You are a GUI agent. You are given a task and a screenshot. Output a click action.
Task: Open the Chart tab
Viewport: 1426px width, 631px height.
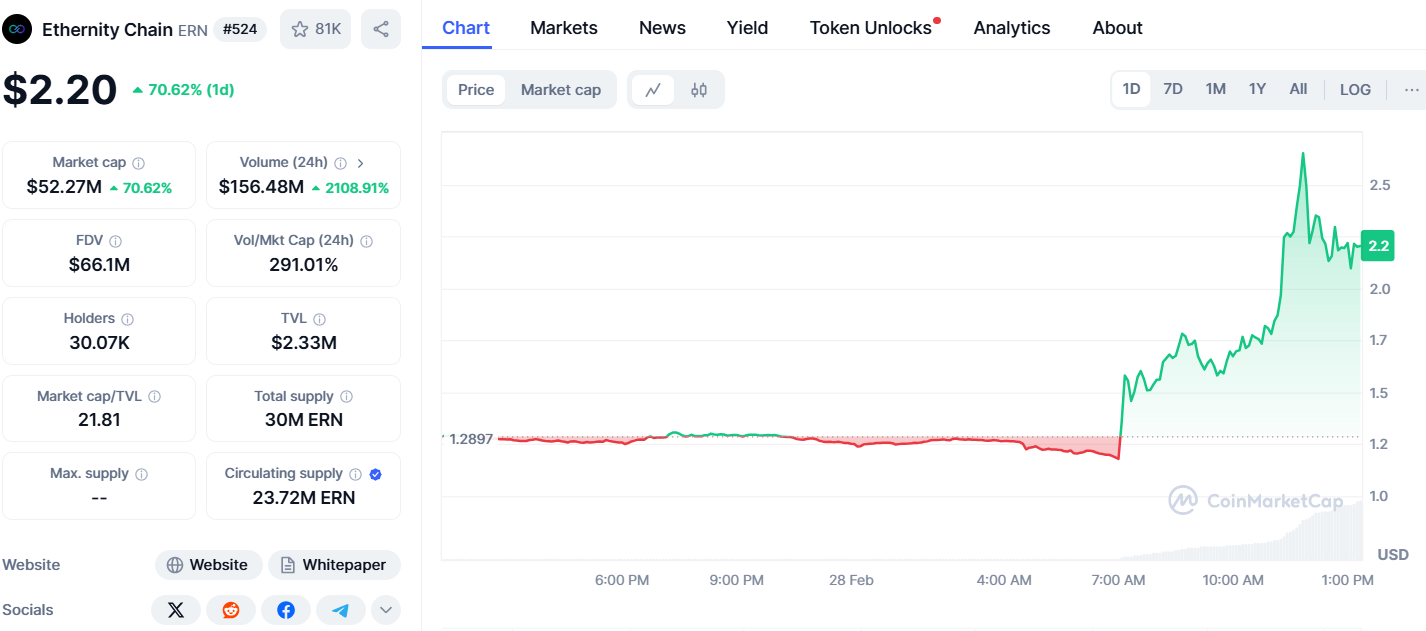pos(466,28)
